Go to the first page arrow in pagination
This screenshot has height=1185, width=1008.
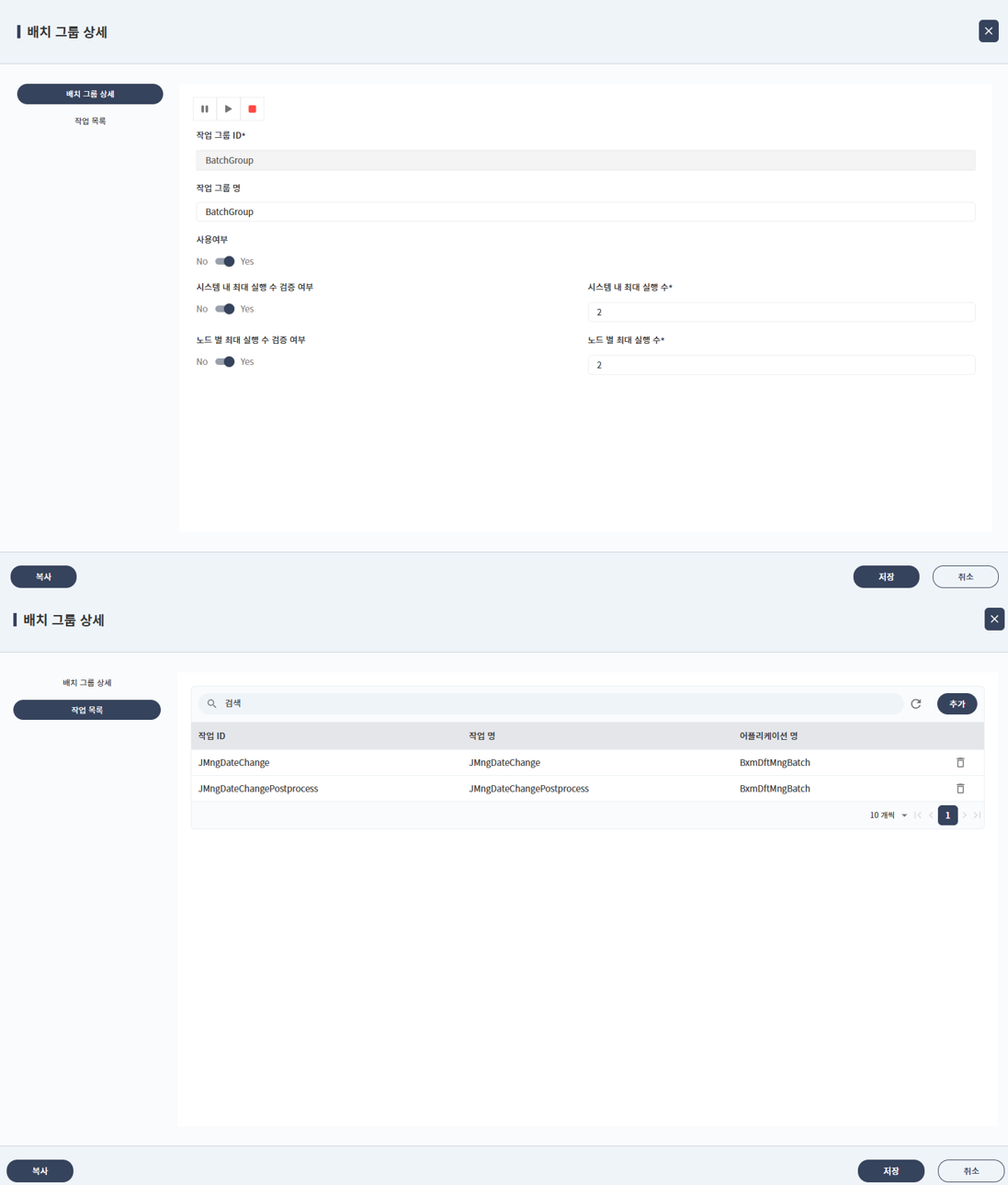tap(918, 815)
